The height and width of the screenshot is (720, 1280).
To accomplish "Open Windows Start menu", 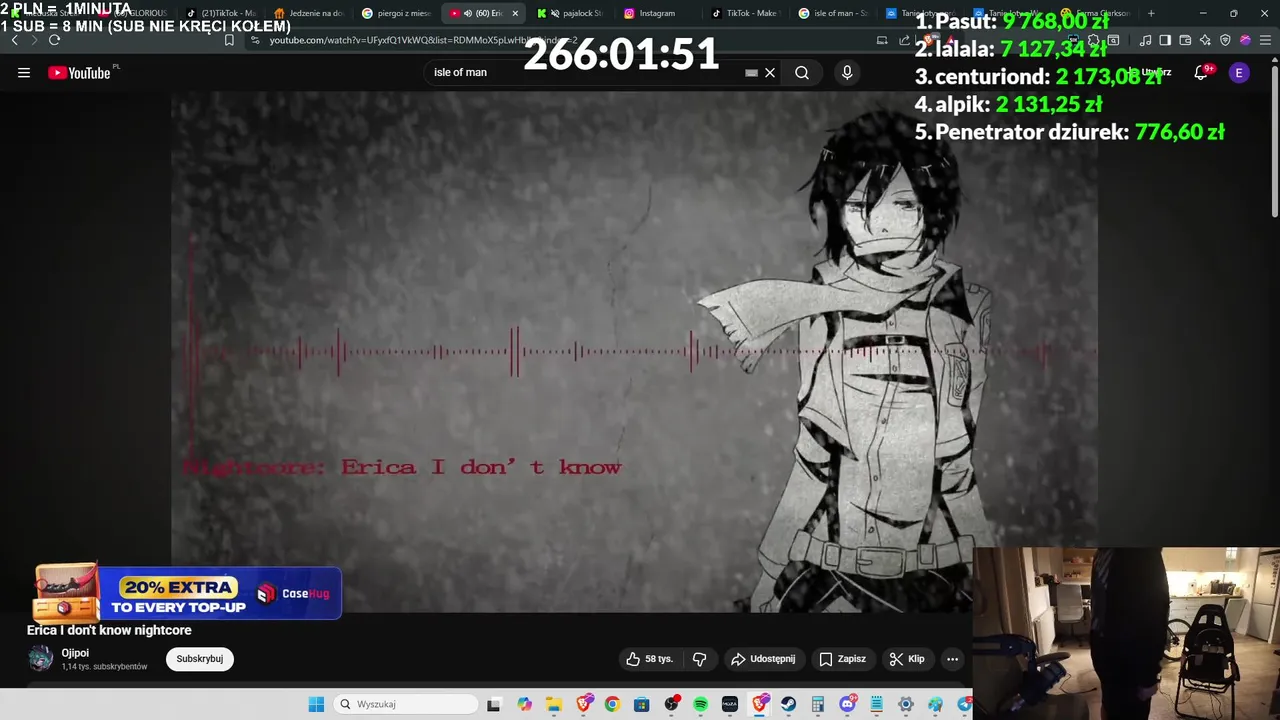I will tap(316, 704).
